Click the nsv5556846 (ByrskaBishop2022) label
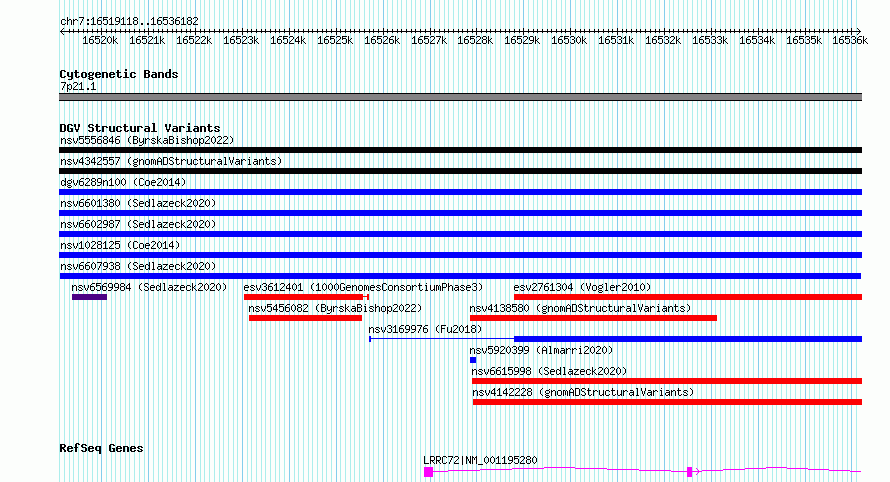The image size is (890, 482). tap(147, 140)
